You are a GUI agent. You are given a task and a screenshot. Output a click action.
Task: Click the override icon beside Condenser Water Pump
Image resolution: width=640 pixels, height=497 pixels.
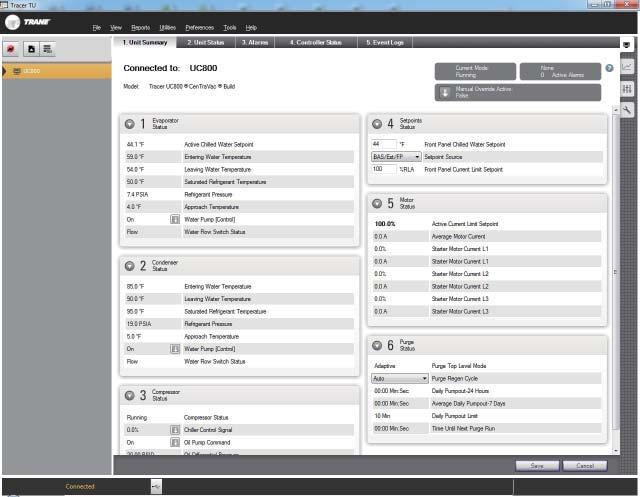pyautogui.click(x=175, y=349)
